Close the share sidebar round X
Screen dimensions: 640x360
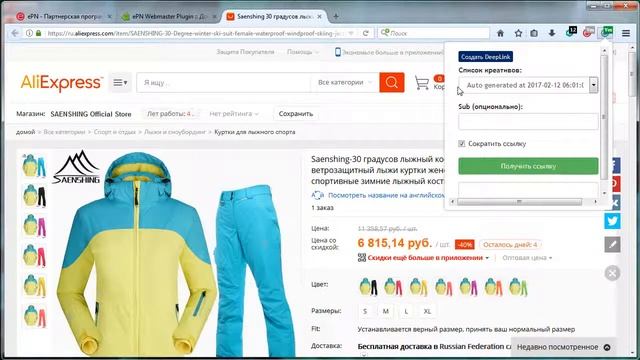tap(612, 273)
